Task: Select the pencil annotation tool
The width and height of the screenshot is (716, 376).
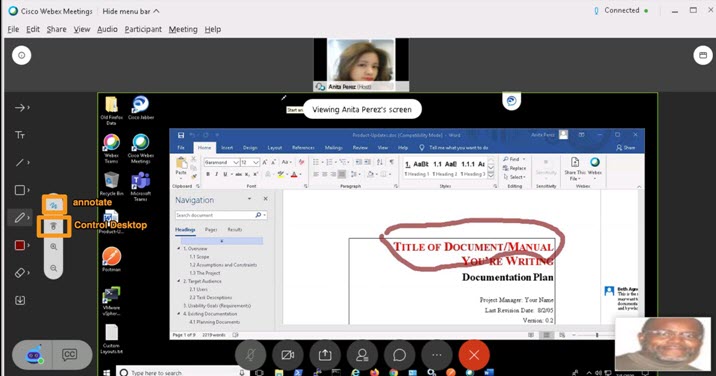Action: pyautogui.click(x=19, y=217)
